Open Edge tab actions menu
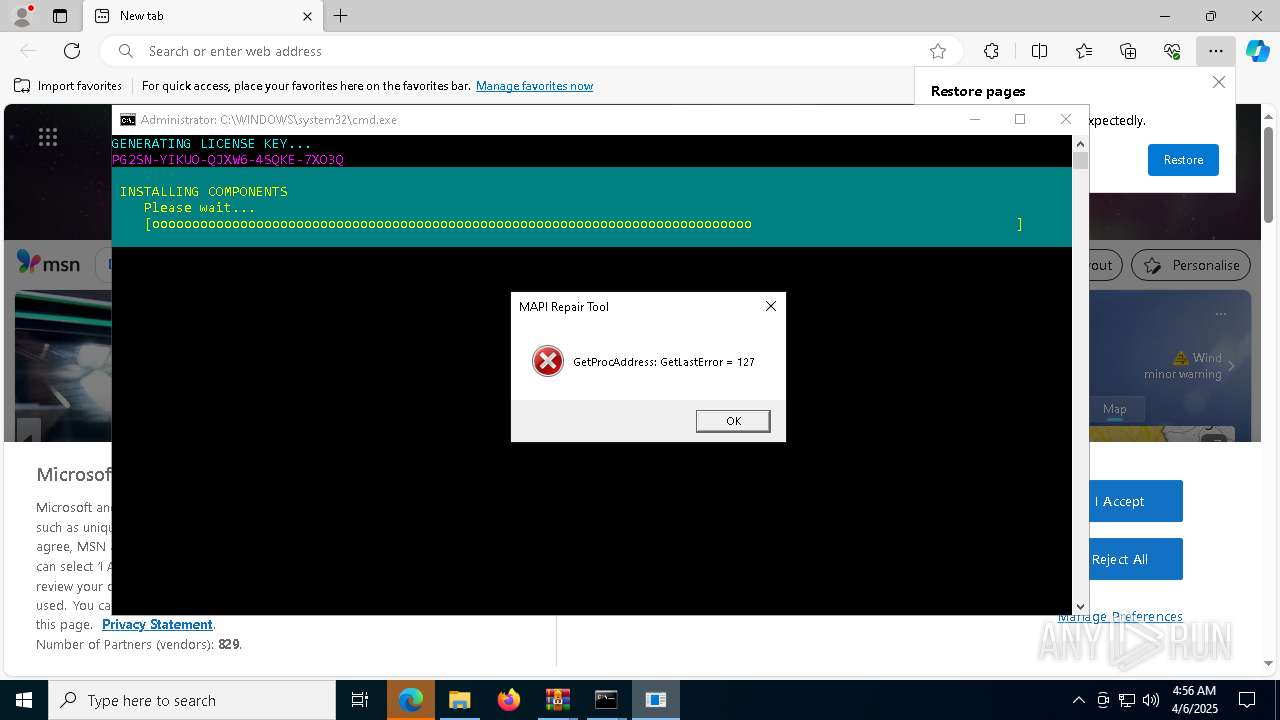 point(60,16)
